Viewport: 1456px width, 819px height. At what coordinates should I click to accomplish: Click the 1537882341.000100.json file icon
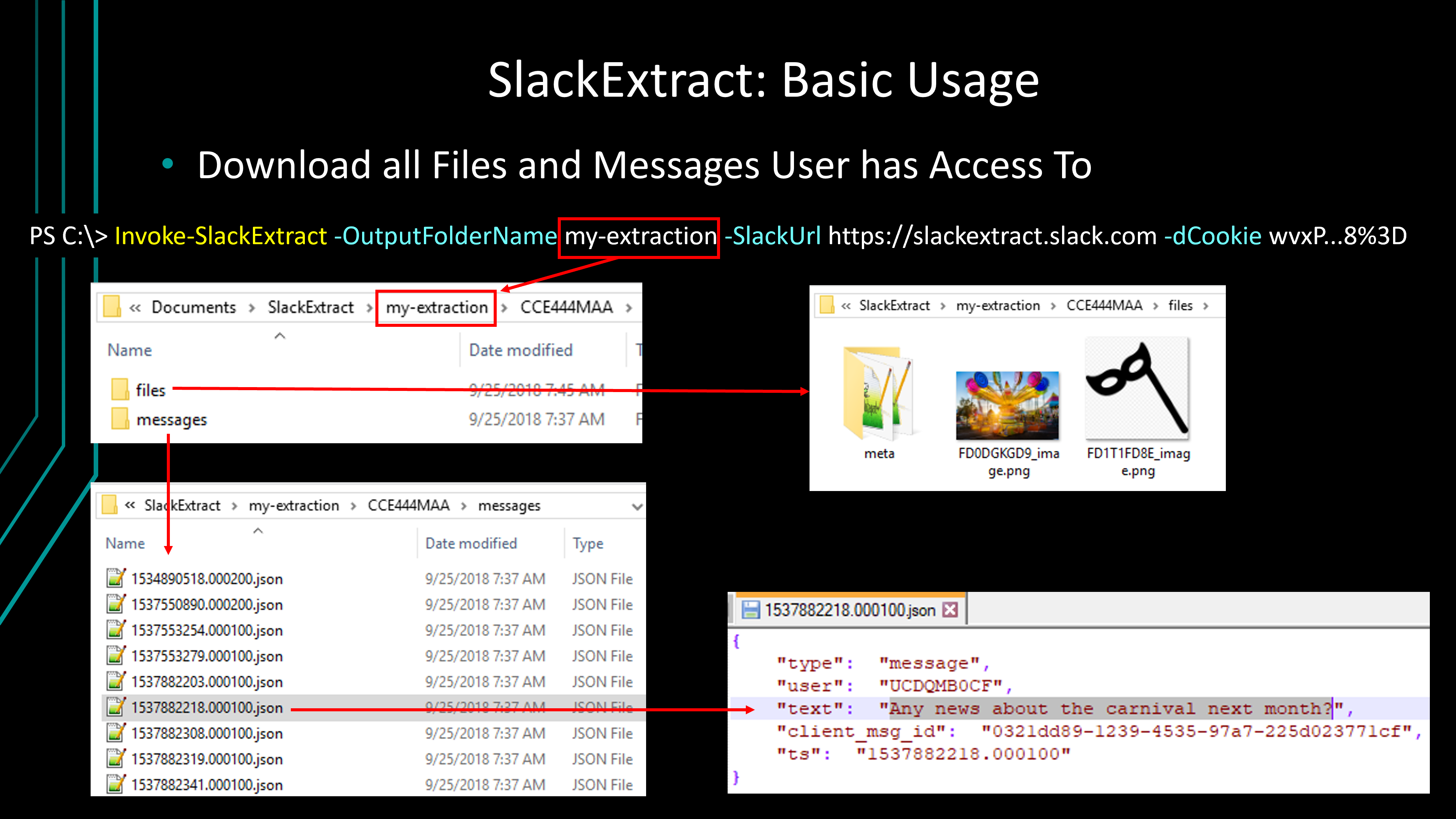[116, 784]
